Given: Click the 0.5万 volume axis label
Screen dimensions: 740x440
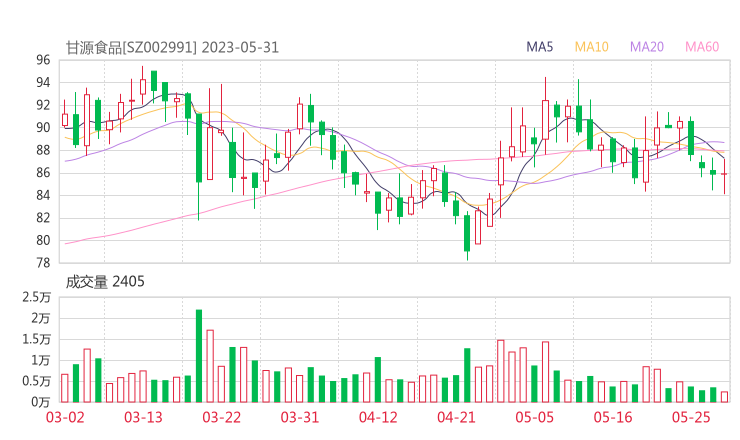Looking at the screenshot, I should click(36, 381).
